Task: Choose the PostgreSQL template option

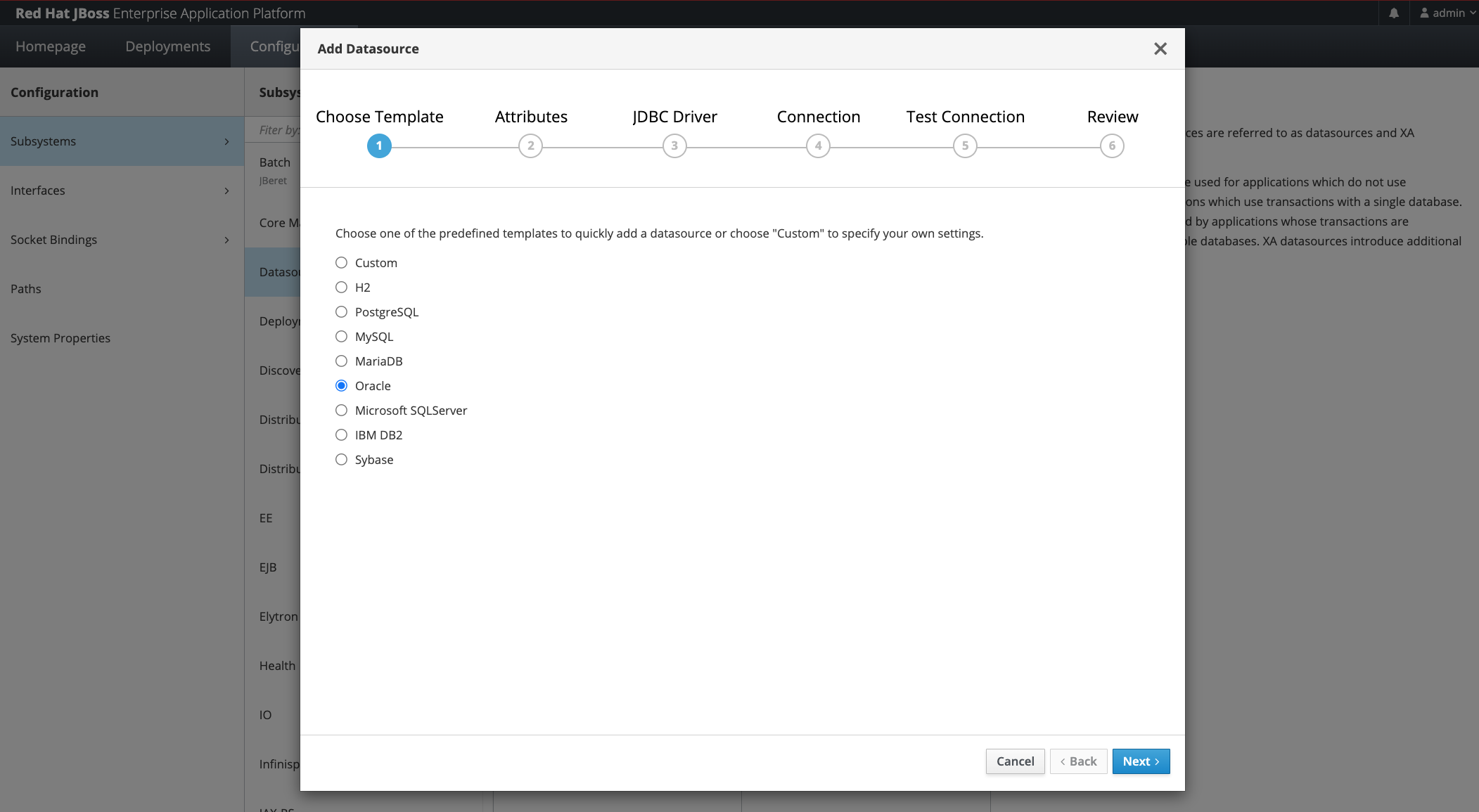Action: click(341, 311)
